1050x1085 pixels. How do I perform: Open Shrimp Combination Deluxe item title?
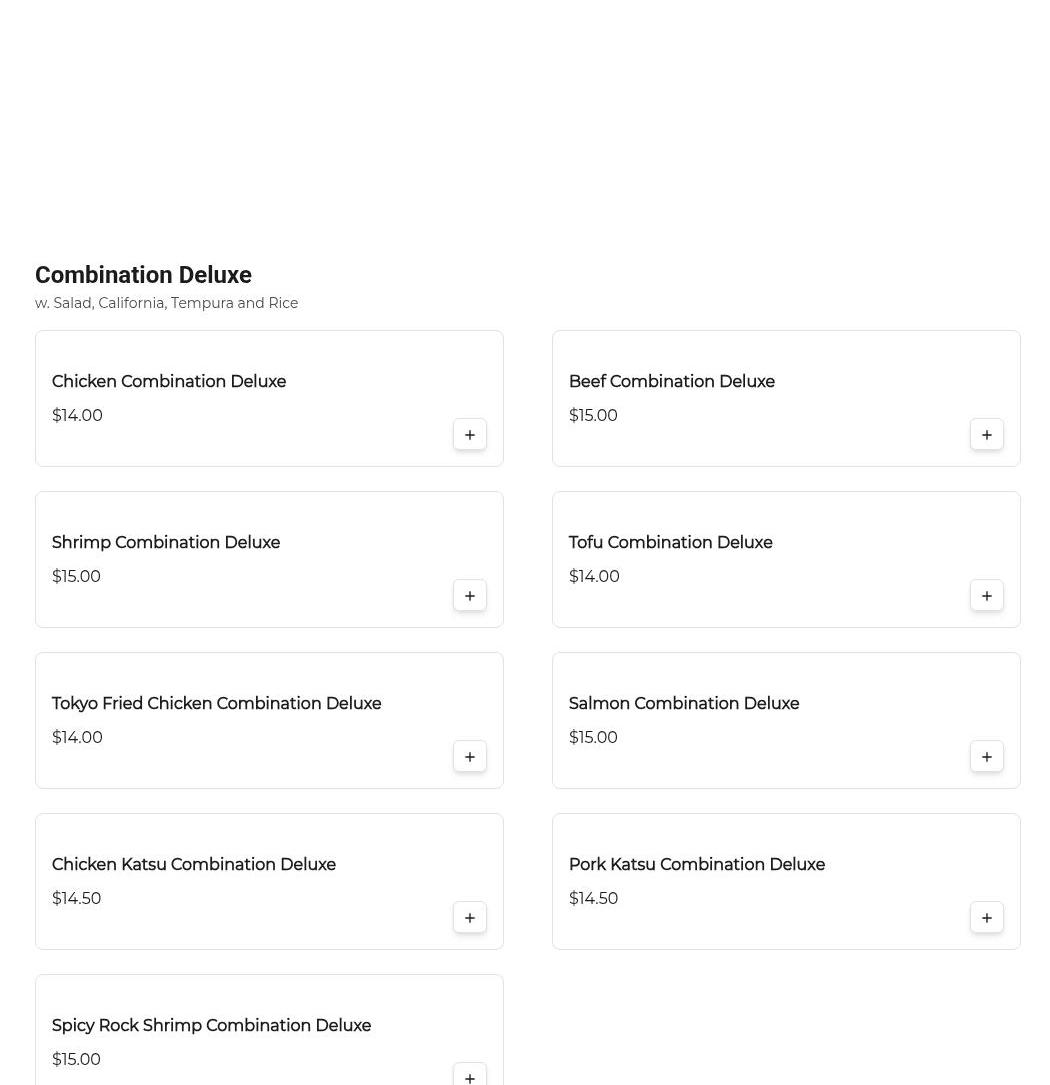coord(166,543)
